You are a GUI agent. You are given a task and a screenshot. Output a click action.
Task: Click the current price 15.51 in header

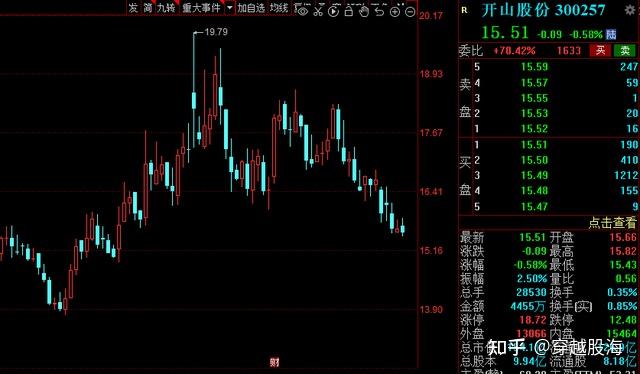click(x=505, y=33)
